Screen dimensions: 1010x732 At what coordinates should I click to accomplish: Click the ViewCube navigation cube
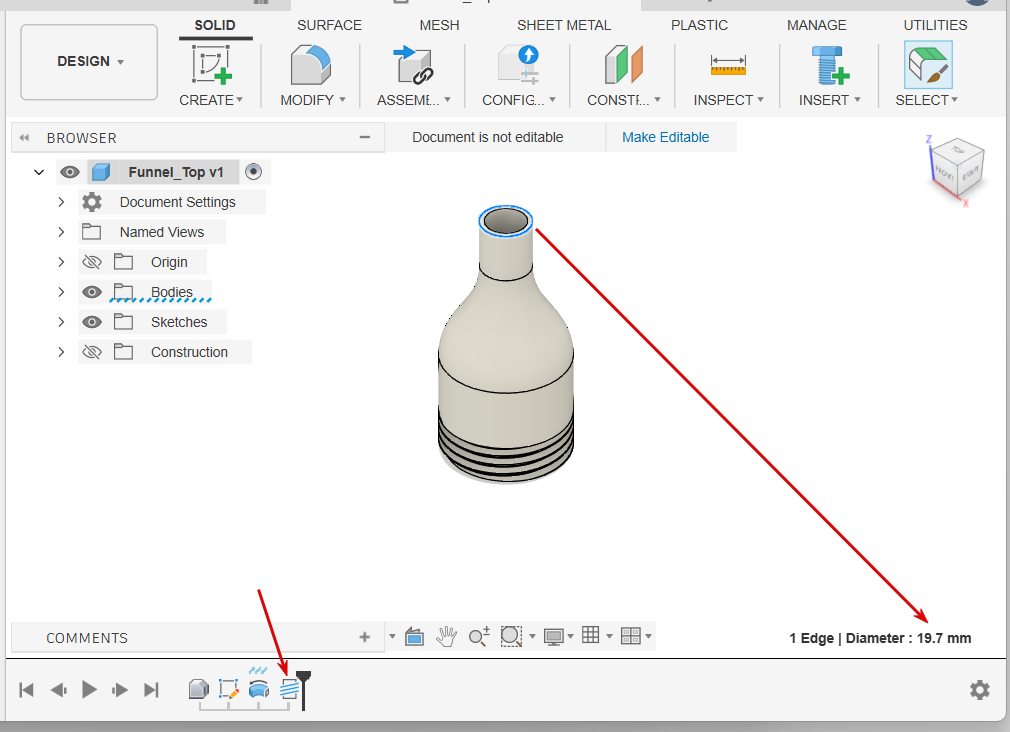(x=957, y=169)
